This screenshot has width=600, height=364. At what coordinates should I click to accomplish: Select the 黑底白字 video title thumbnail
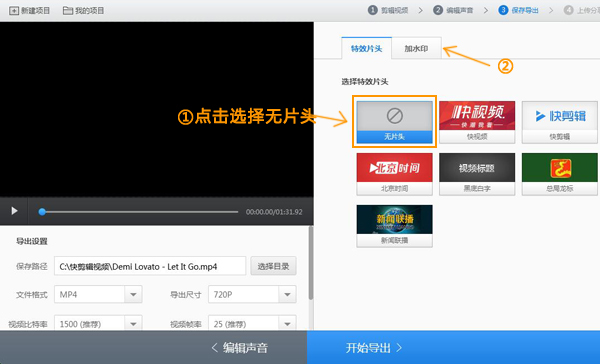click(477, 174)
